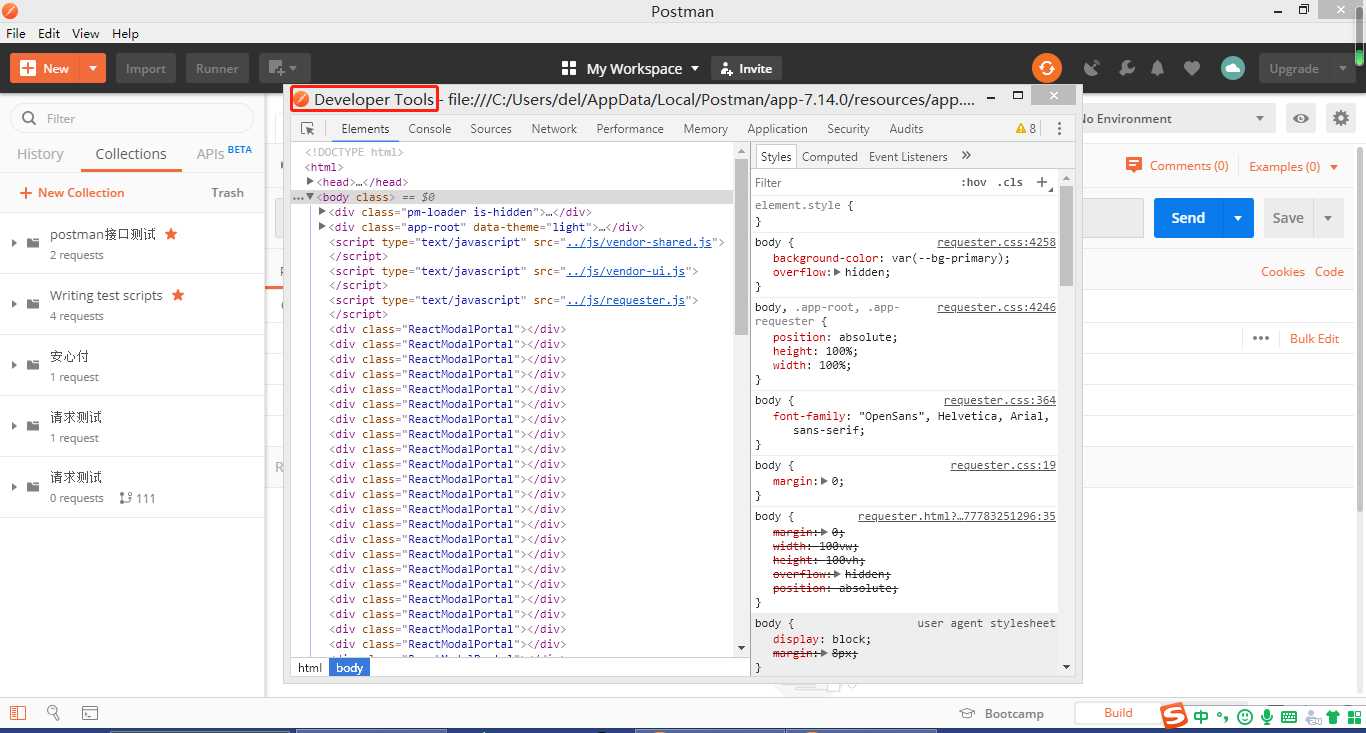Open the DevTools Application tab
1366x733 pixels.
coord(777,129)
